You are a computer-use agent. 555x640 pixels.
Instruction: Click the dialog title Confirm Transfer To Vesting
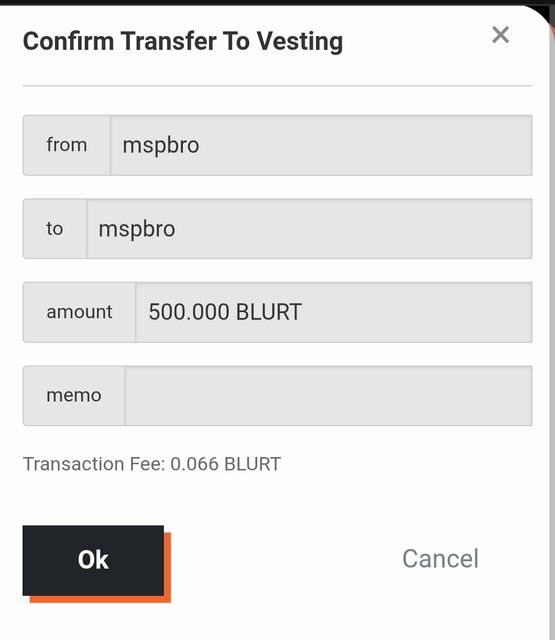pyautogui.click(x=183, y=42)
